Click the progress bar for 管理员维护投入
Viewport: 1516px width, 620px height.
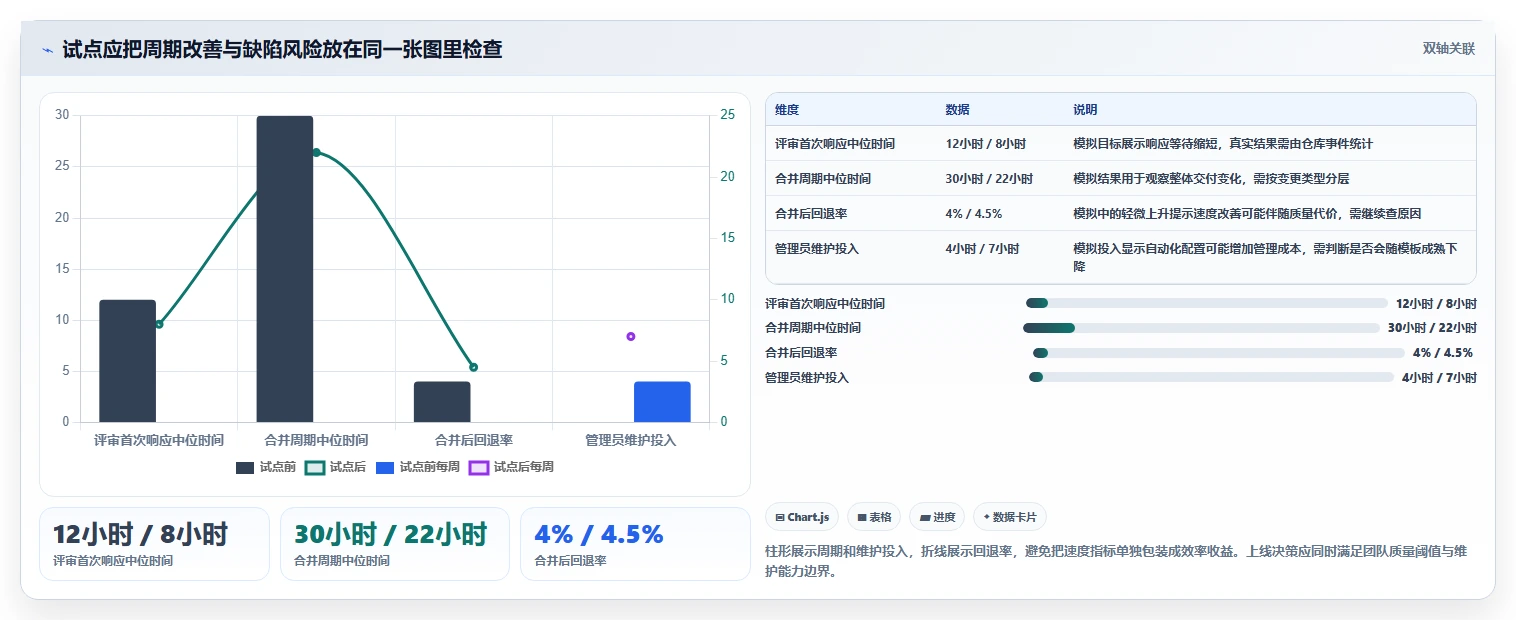pyautogui.click(x=1211, y=377)
